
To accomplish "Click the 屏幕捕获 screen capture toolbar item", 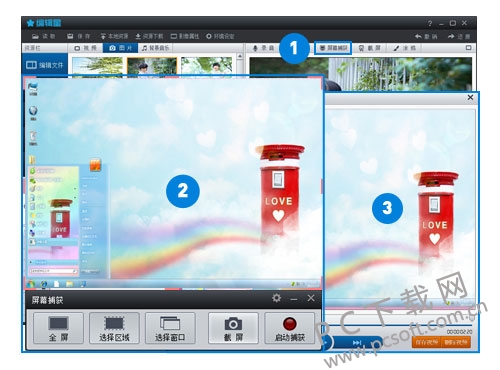I will pos(333,48).
